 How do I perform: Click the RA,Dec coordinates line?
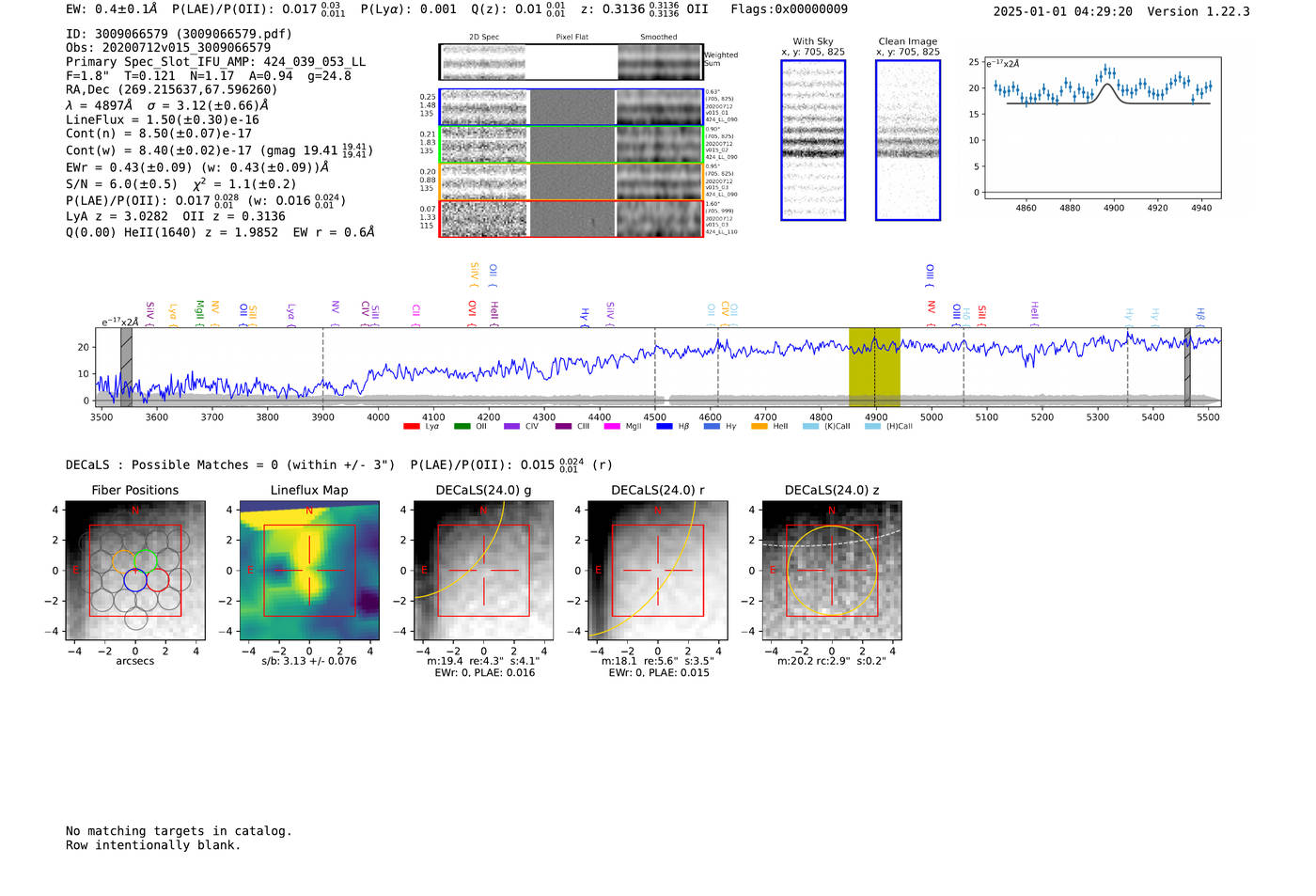coord(171,89)
